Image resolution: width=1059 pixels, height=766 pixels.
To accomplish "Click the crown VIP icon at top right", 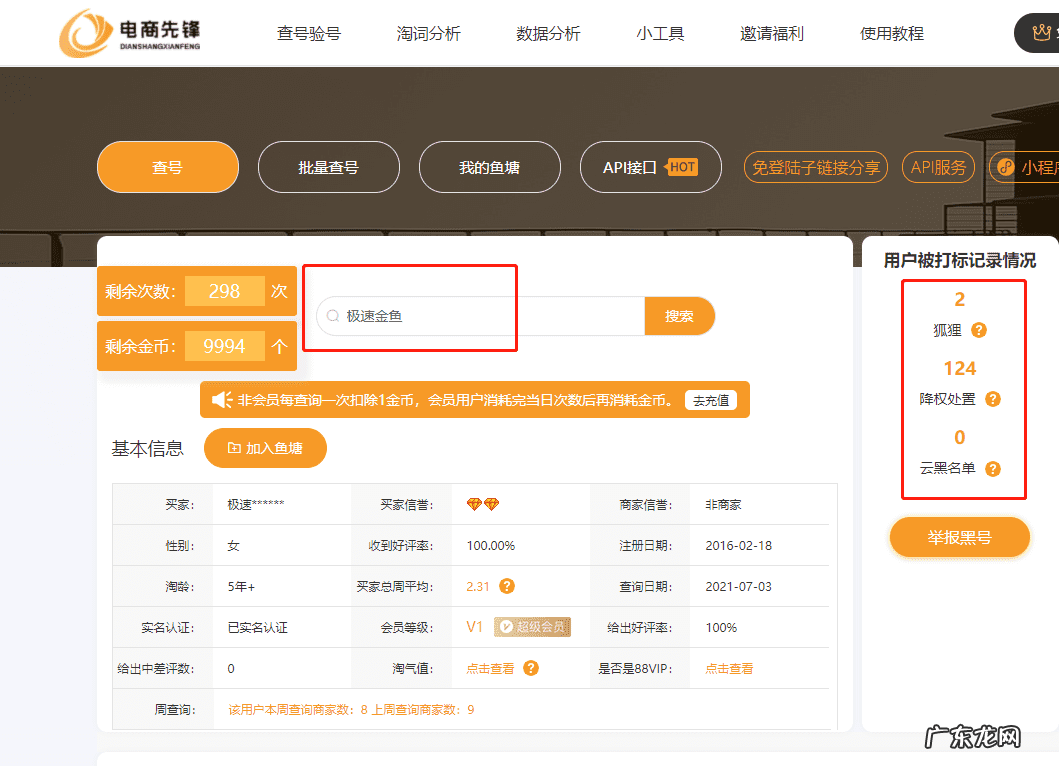I will click(x=1040, y=31).
